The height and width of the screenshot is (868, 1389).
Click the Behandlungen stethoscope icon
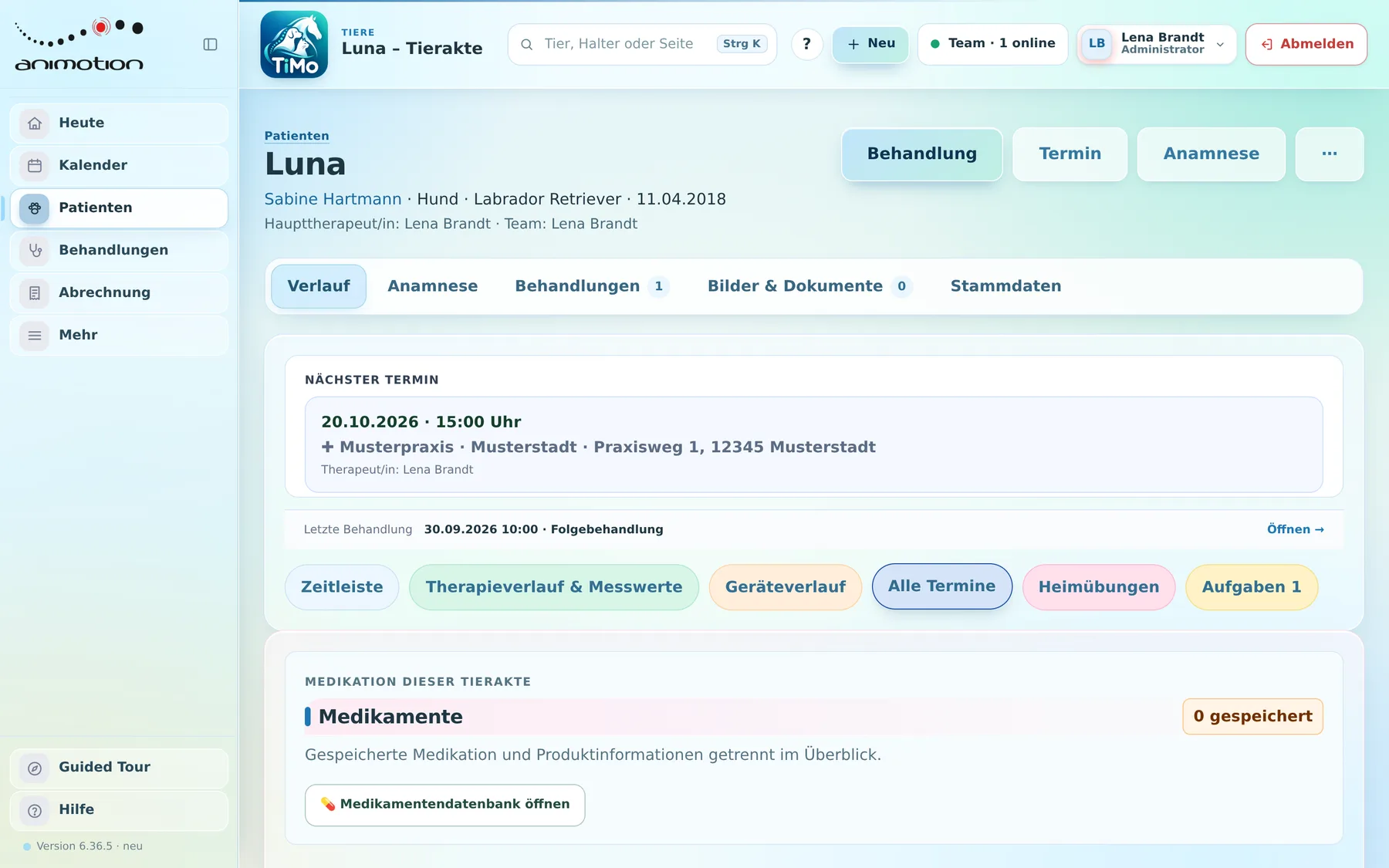35,251
